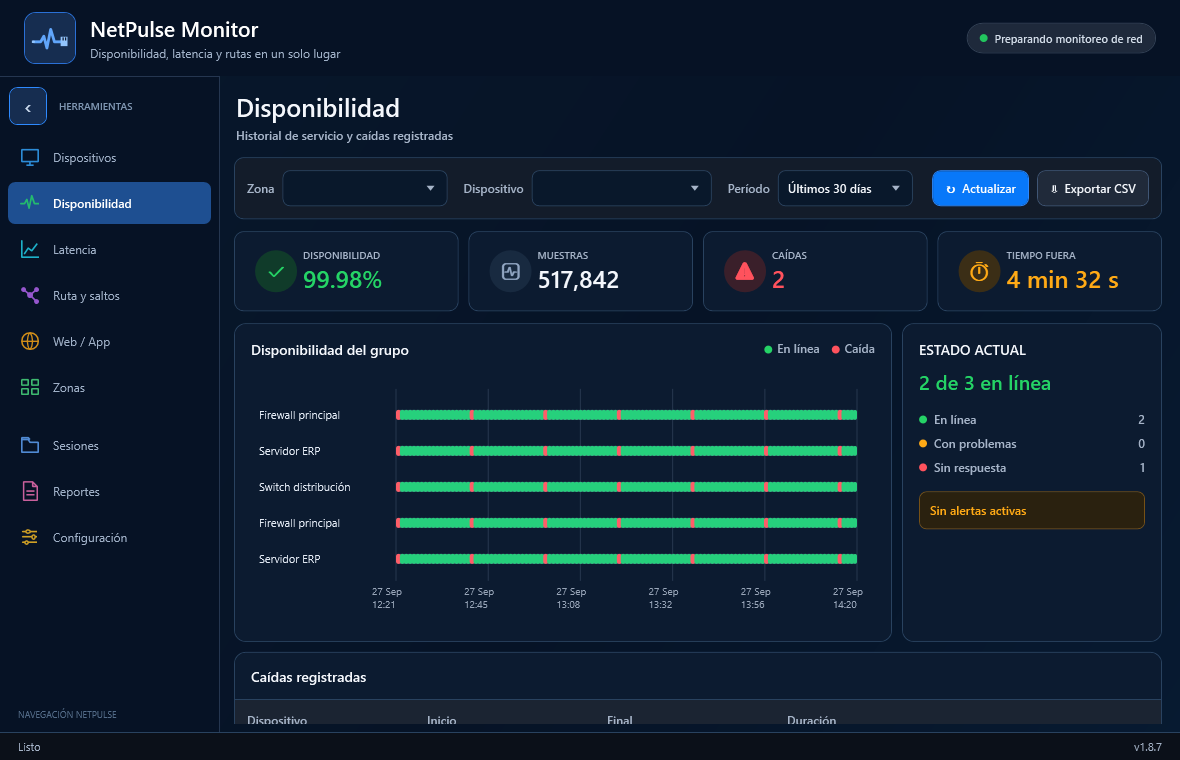Click the En línea legend entry in chart
The width and height of the screenshot is (1180, 760).
[x=792, y=349]
